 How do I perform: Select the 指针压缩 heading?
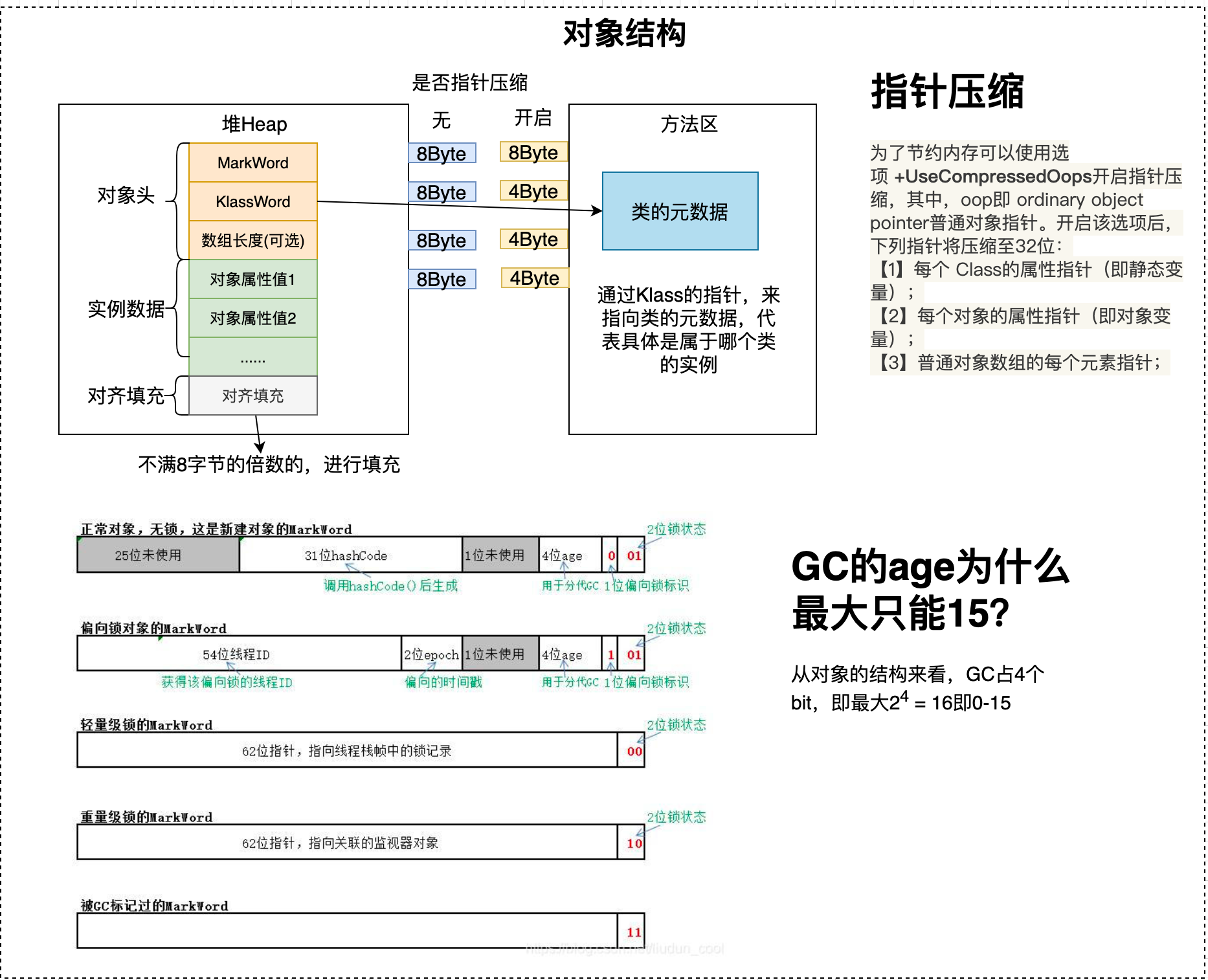pos(947,91)
